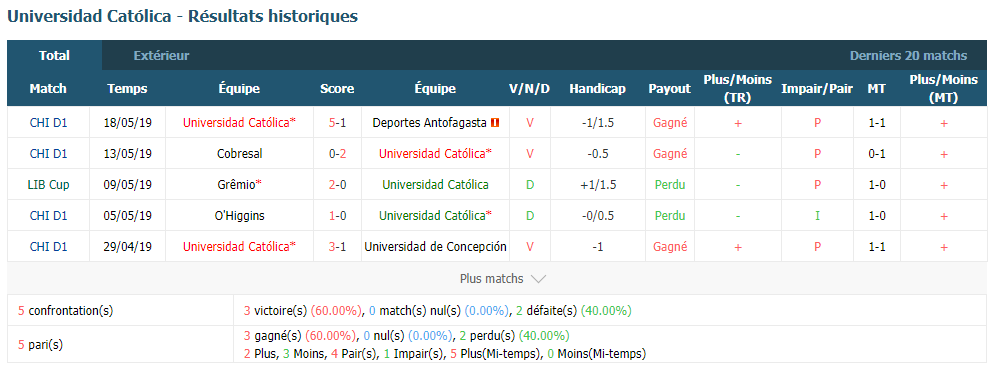Click the 0-2 score against Cobresal
Image resolution: width=996 pixels, height=370 pixels.
pos(337,154)
